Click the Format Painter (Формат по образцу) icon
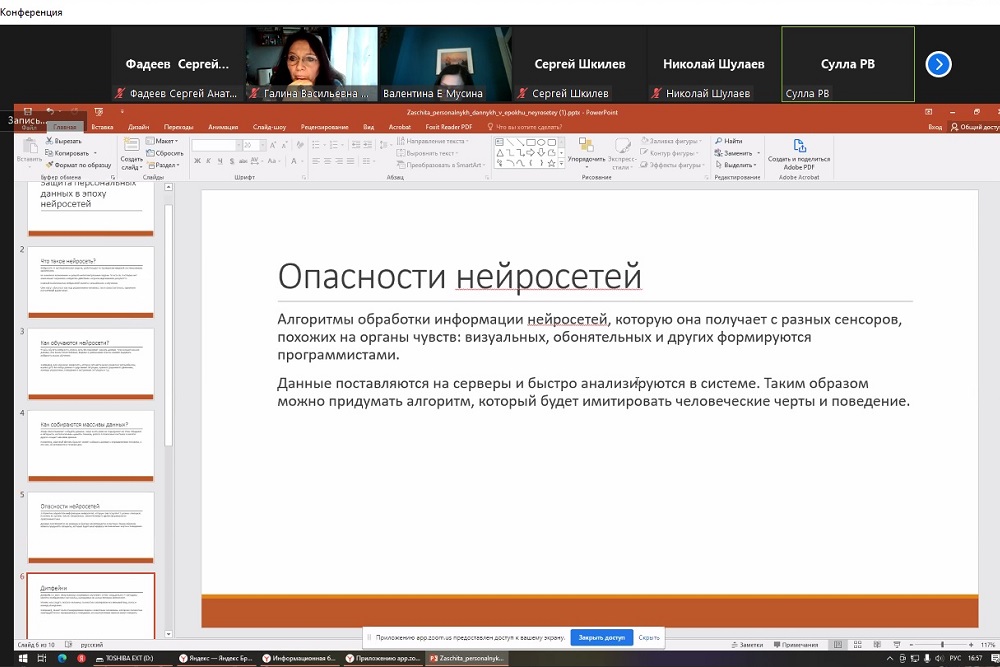This screenshot has height=667, width=1000. click(51, 165)
